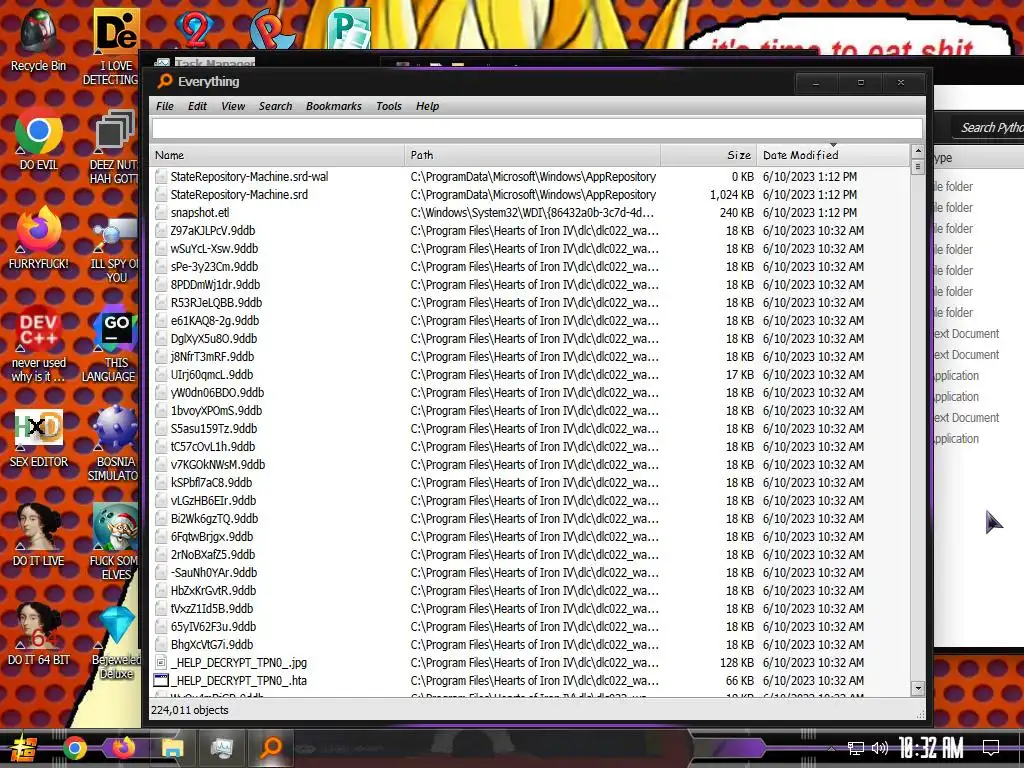1024x768 pixels.
Task: Click the vertical scrollbar thumb
Action: [918, 167]
